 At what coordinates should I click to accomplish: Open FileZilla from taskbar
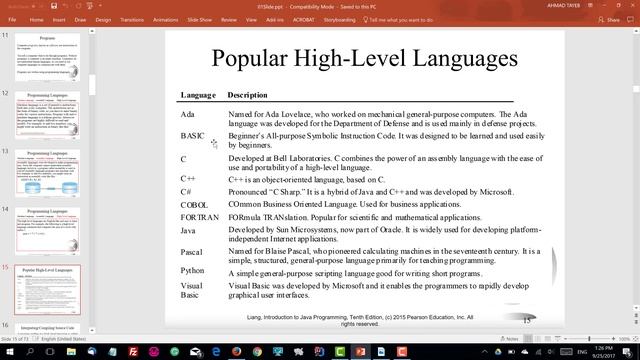tap(133, 351)
